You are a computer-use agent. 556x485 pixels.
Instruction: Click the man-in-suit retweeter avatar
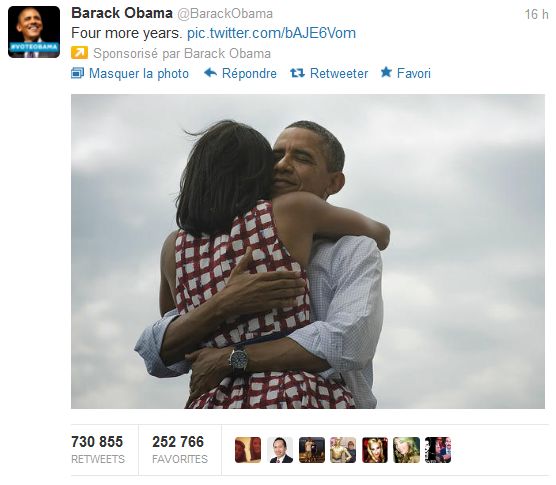[x=280, y=450]
